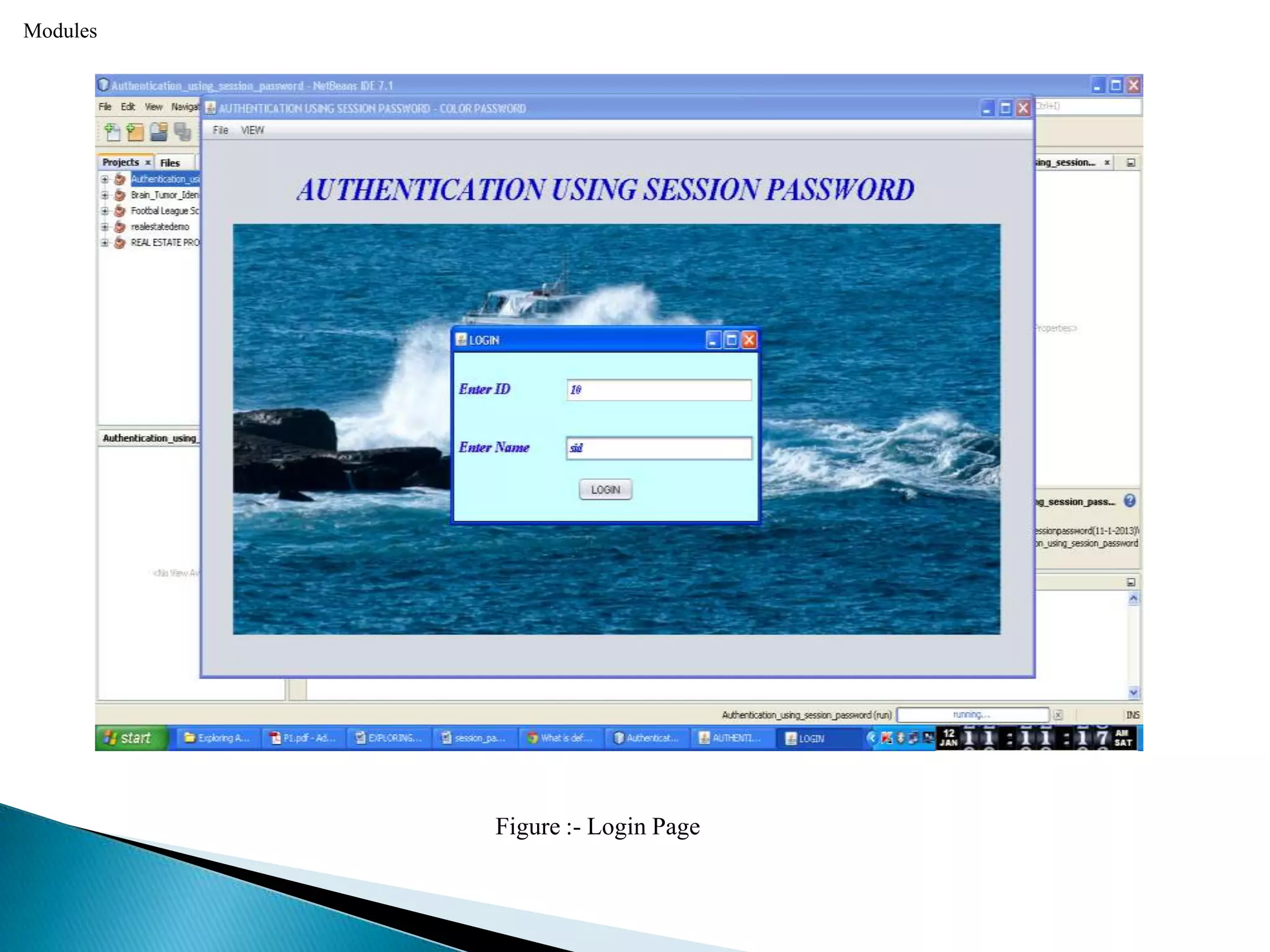
Task: Expand the REAL ESTATE PRO project node
Action: 105,242
